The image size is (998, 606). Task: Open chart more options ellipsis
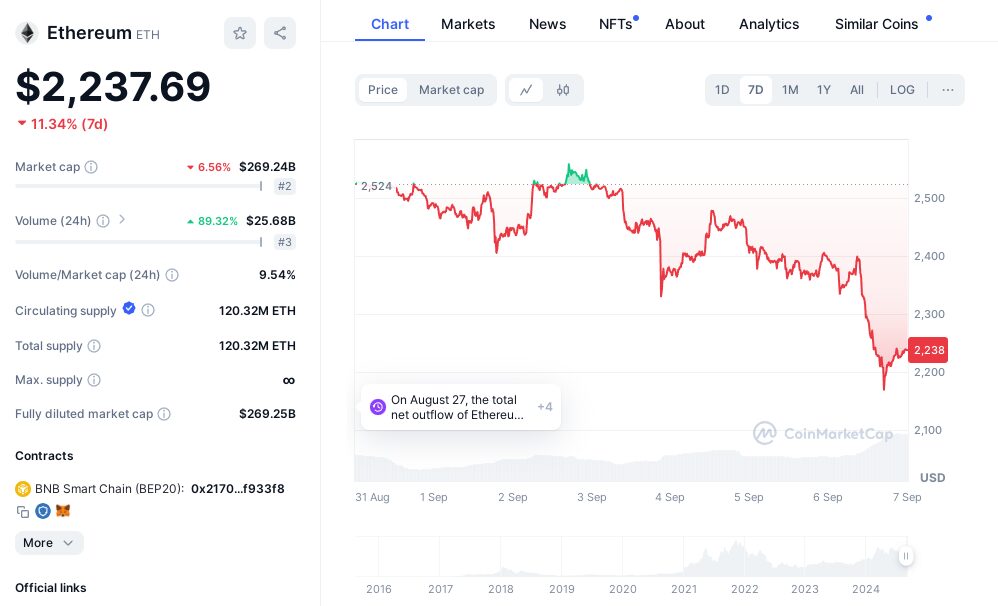click(x=947, y=90)
